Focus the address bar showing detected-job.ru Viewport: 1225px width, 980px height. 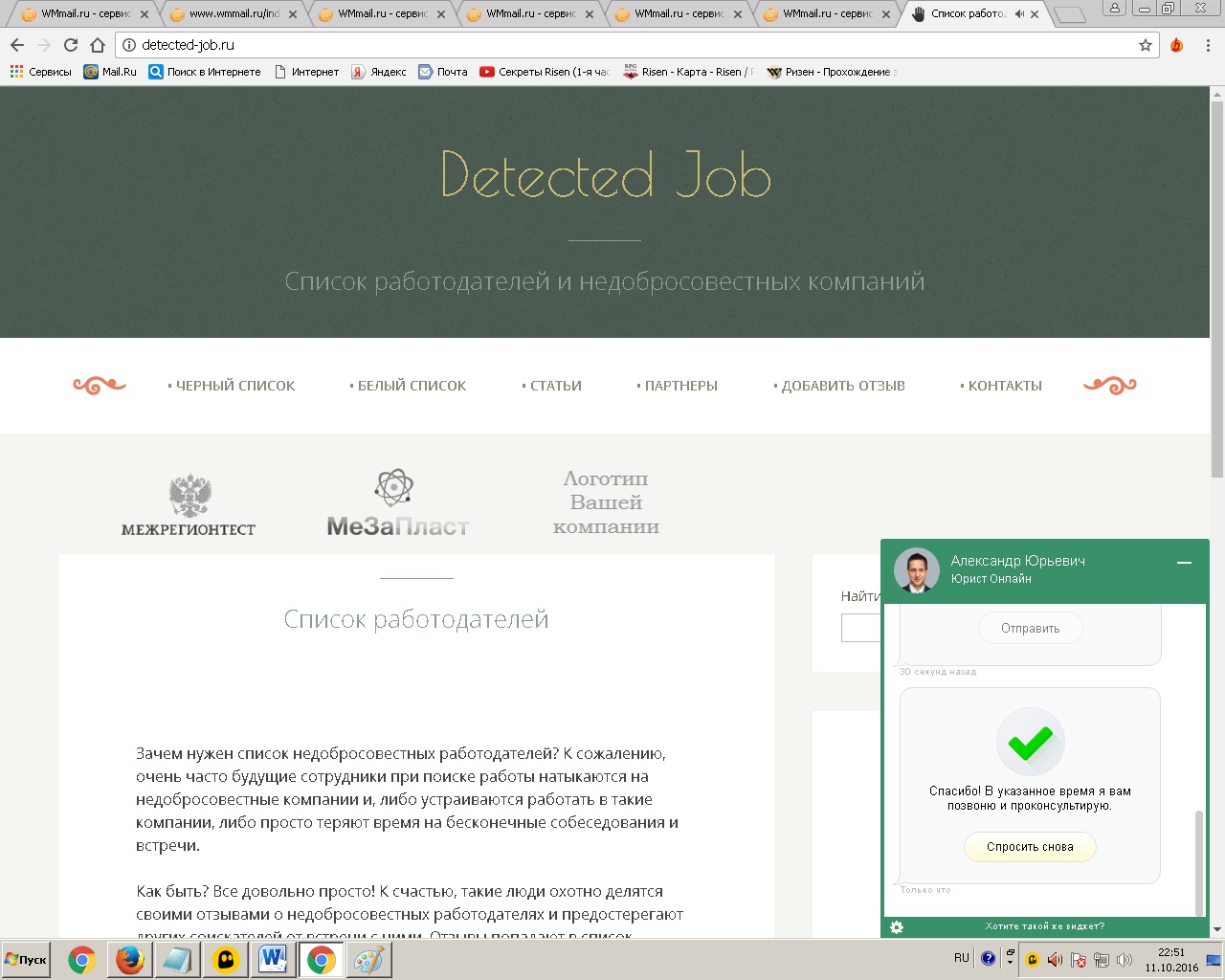pyautogui.click(x=636, y=45)
